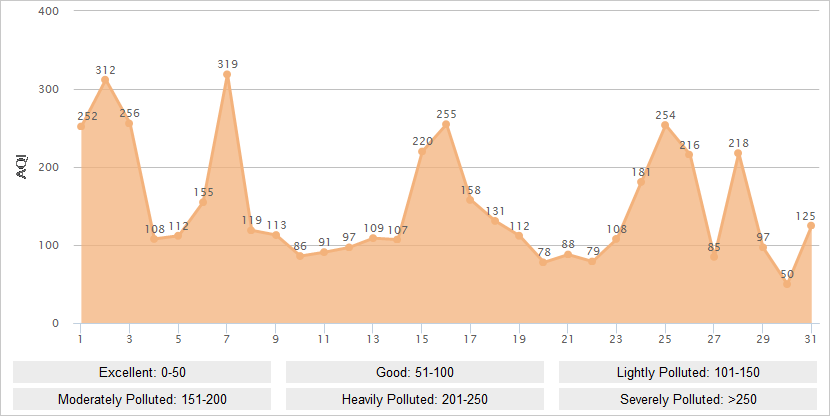Click x-axis day label 31
This screenshot has width=830, height=416.
coord(810,339)
